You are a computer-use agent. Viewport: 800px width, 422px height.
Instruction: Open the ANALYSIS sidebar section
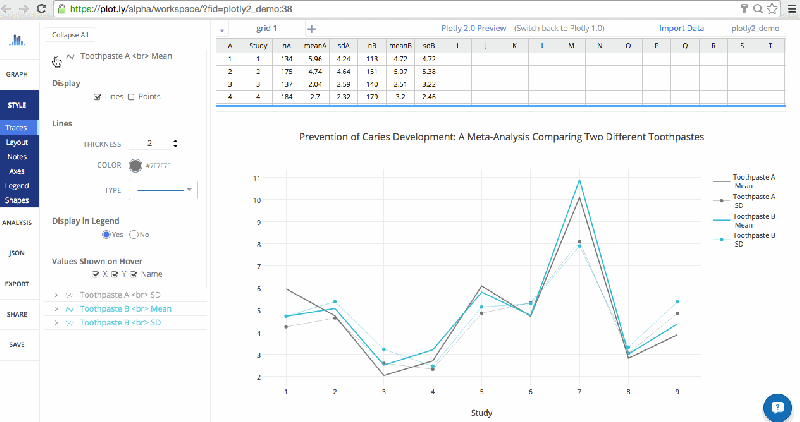[17, 222]
